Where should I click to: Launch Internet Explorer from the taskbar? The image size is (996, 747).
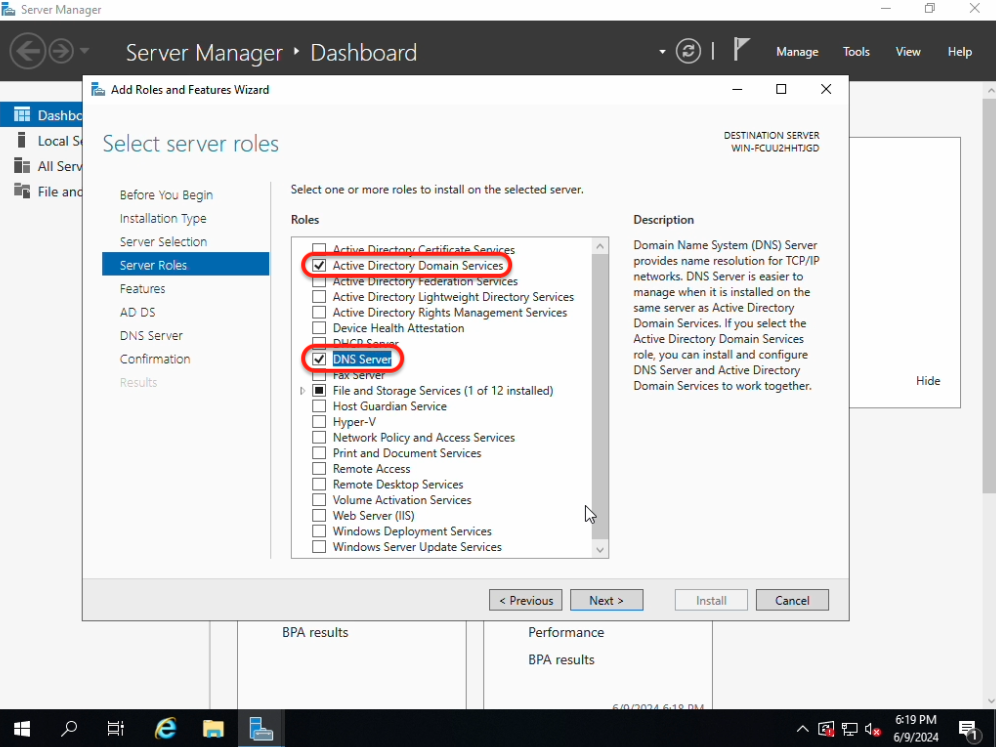(x=166, y=728)
